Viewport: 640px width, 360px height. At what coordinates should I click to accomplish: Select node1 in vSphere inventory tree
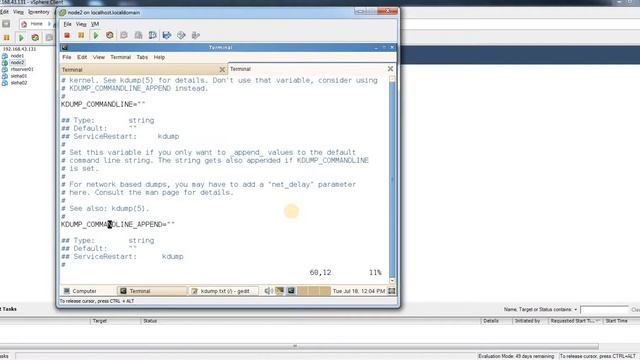coord(17,56)
